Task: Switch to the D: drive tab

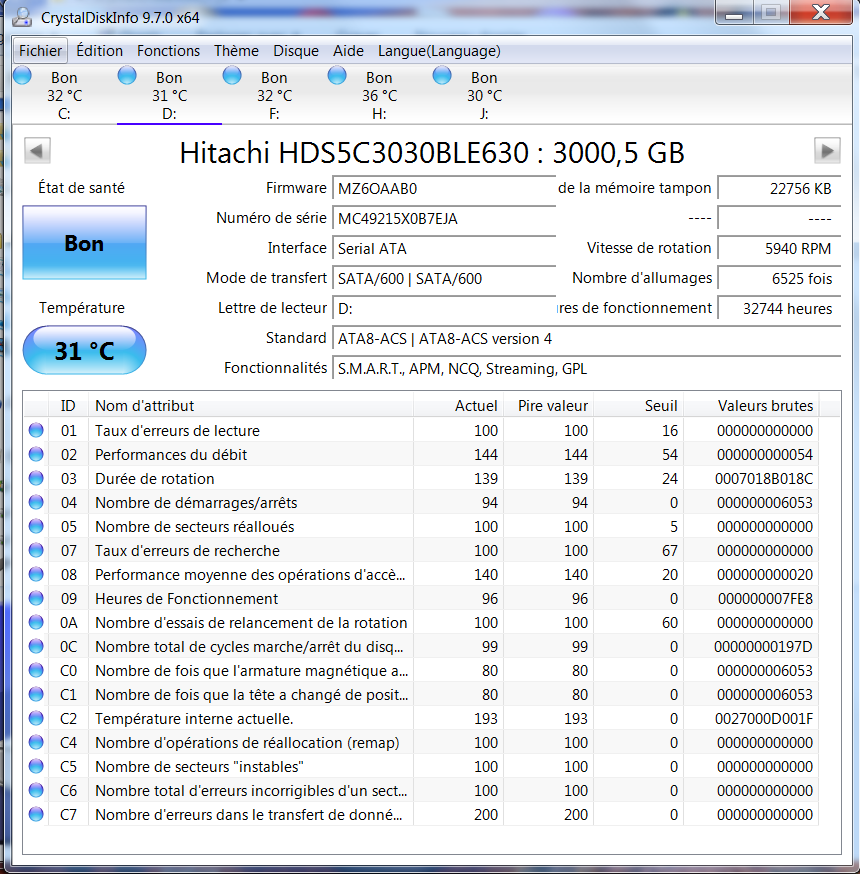Action: 169,96
